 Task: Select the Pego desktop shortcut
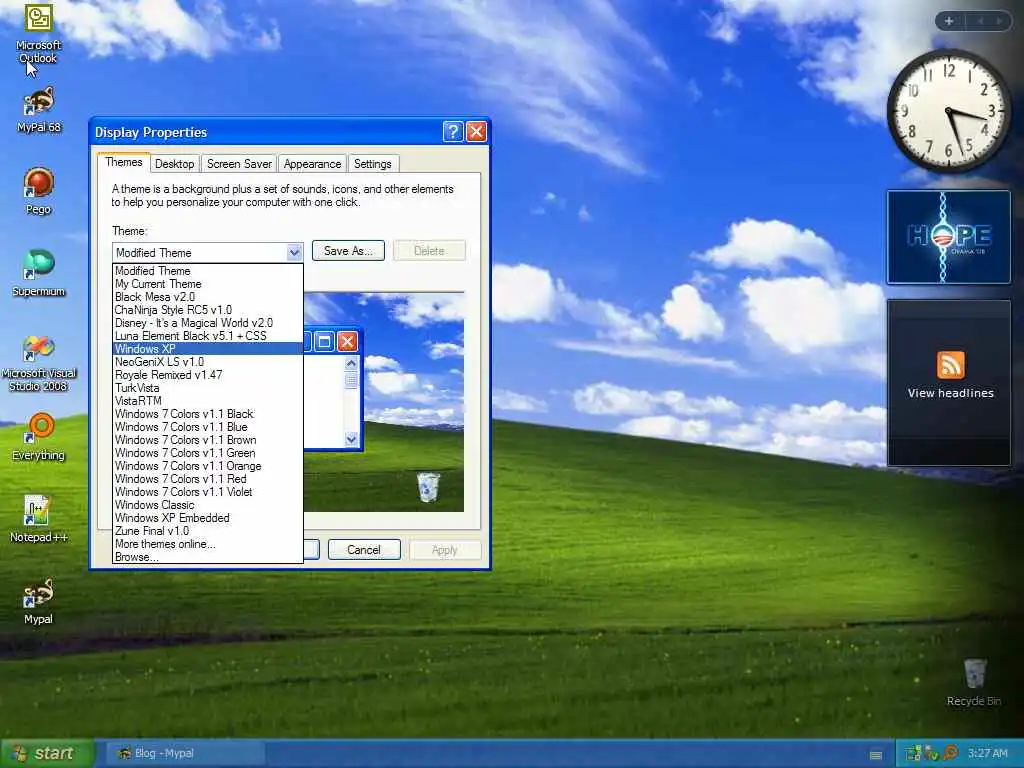[39, 191]
